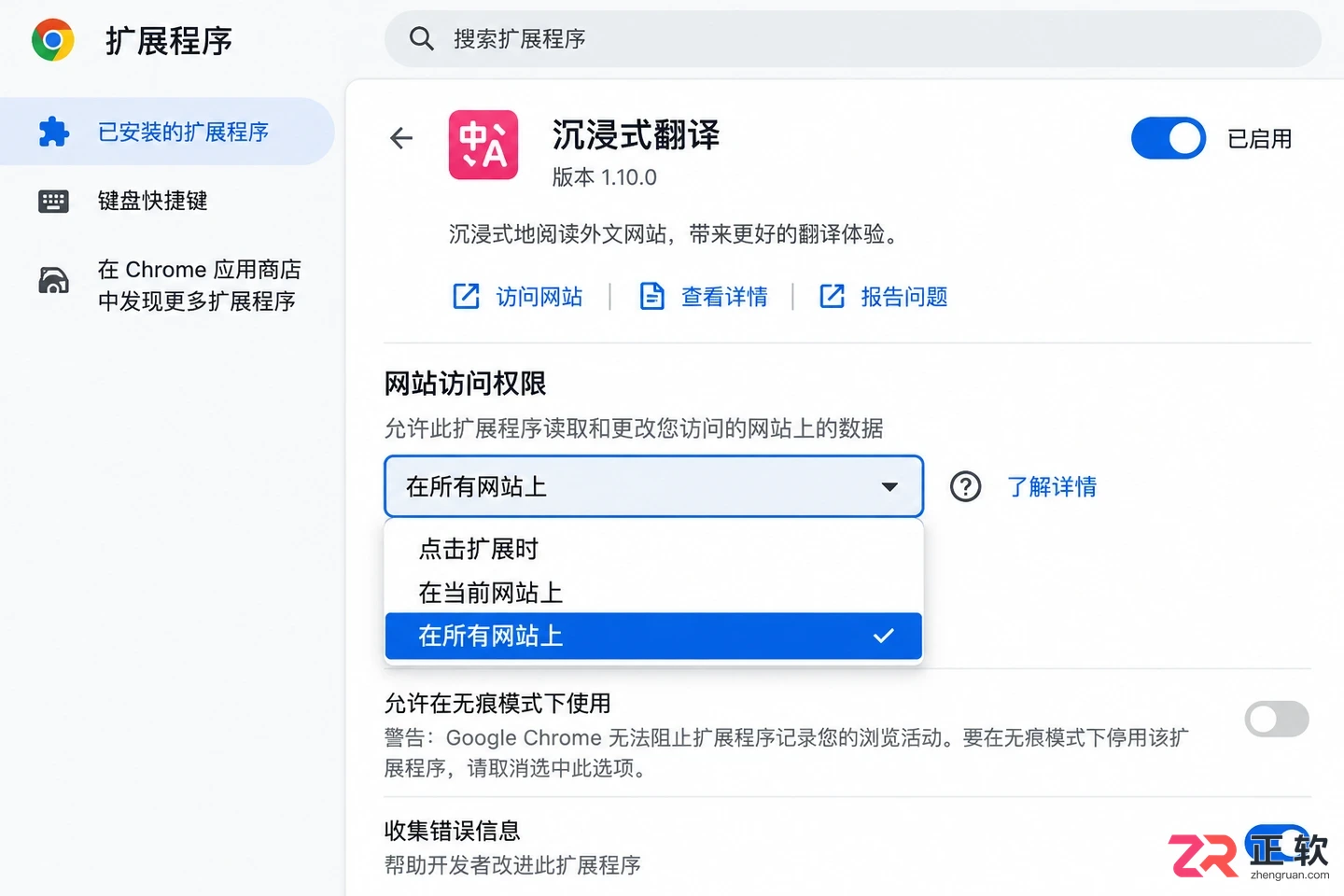The height and width of the screenshot is (896, 1344).
Task: Click the document icon beside 查看详情
Action: coord(651,297)
